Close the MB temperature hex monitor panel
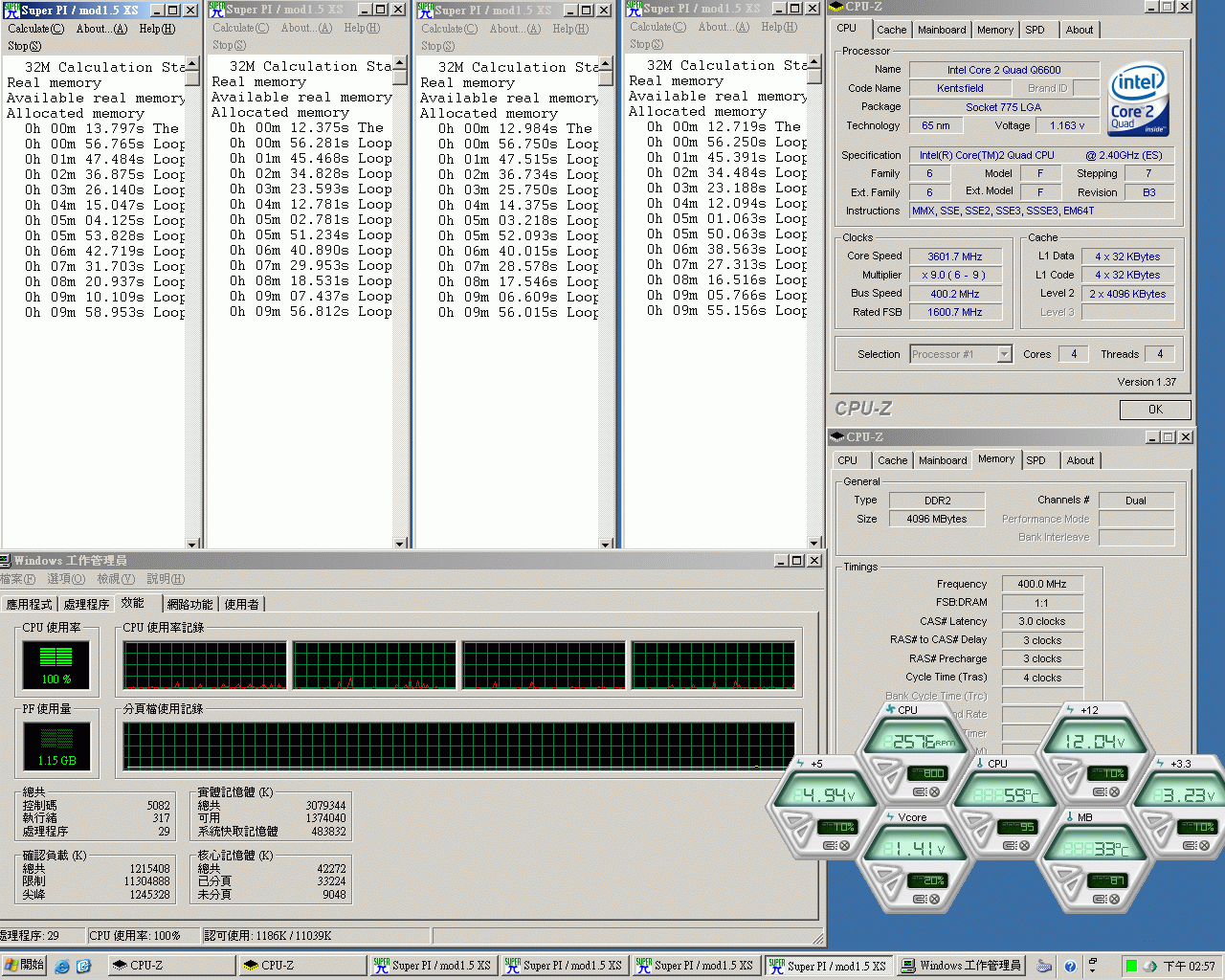Viewport: 1225px width, 980px height. pyautogui.click(x=1113, y=899)
